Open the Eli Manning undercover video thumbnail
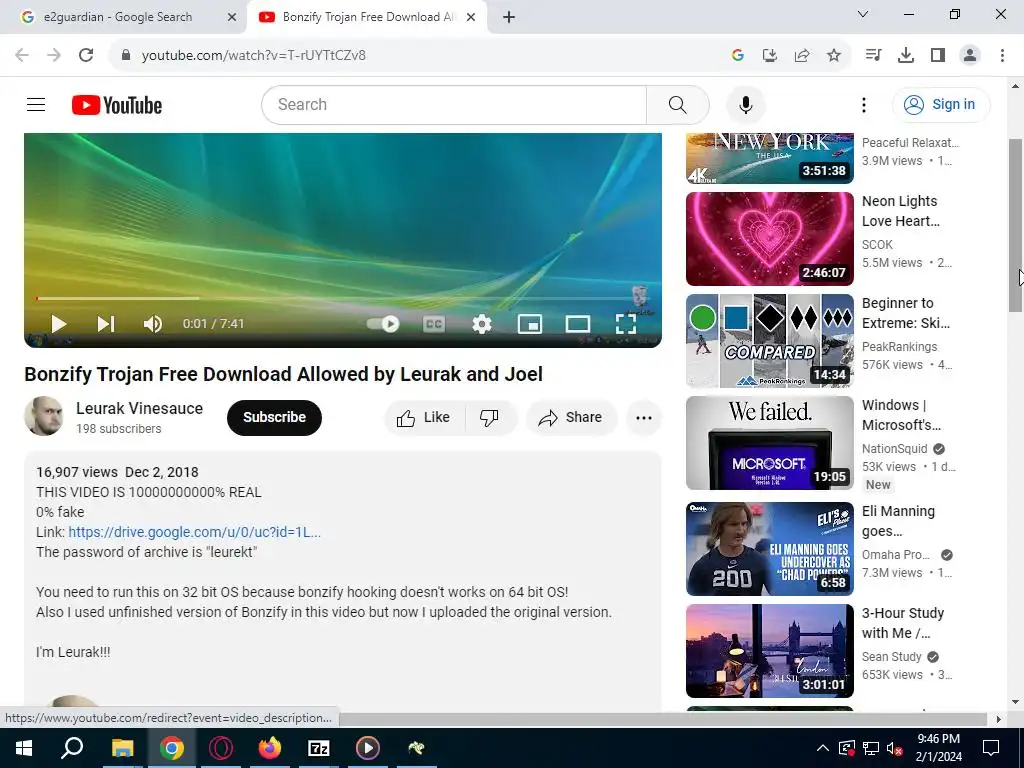 tap(769, 549)
